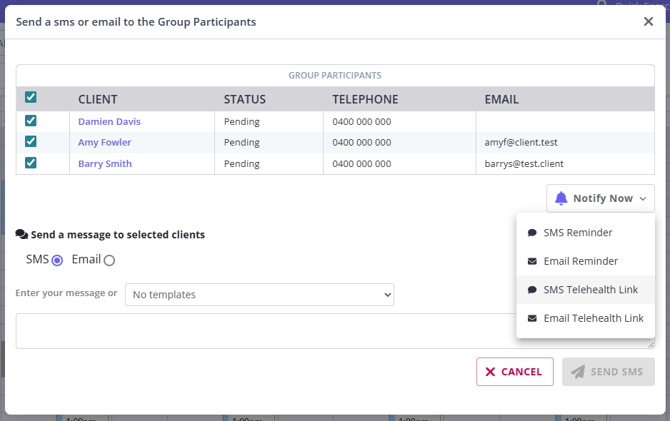Select the Email radio button
This screenshot has height=421, width=670.
point(109,260)
